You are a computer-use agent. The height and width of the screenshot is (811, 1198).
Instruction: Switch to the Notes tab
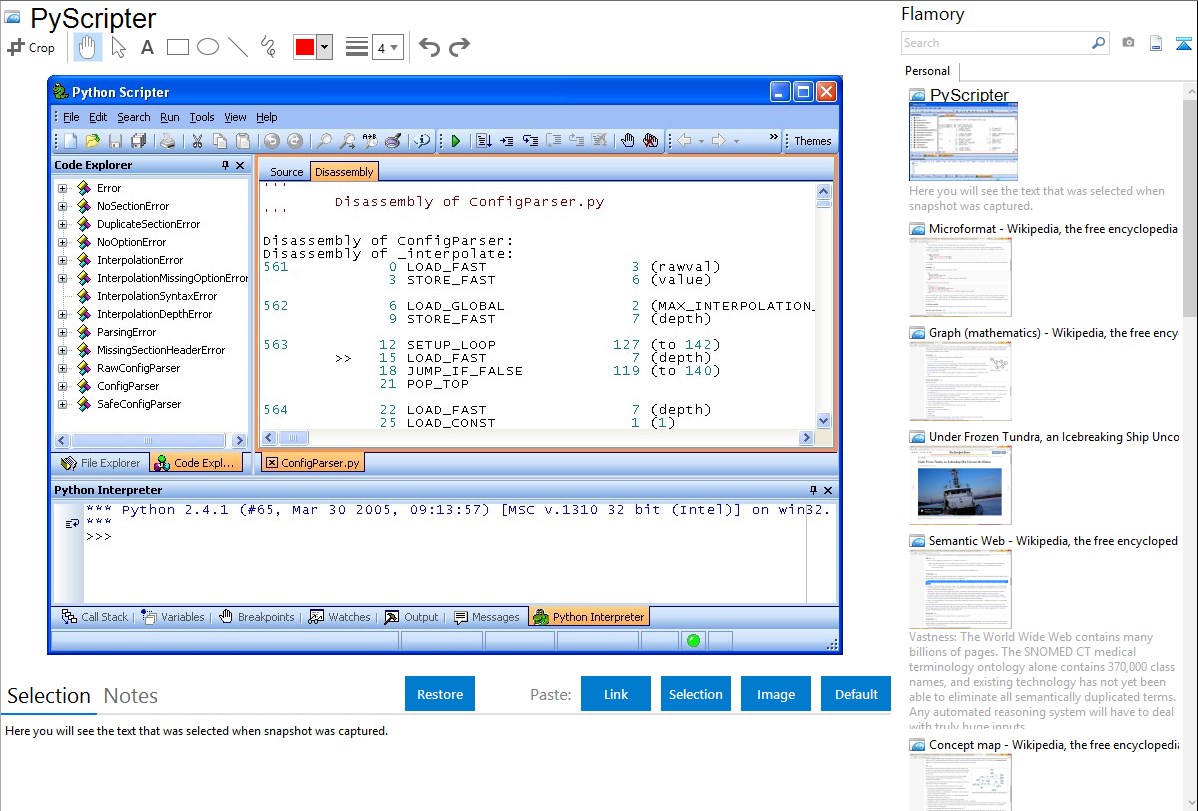click(x=131, y=696)
